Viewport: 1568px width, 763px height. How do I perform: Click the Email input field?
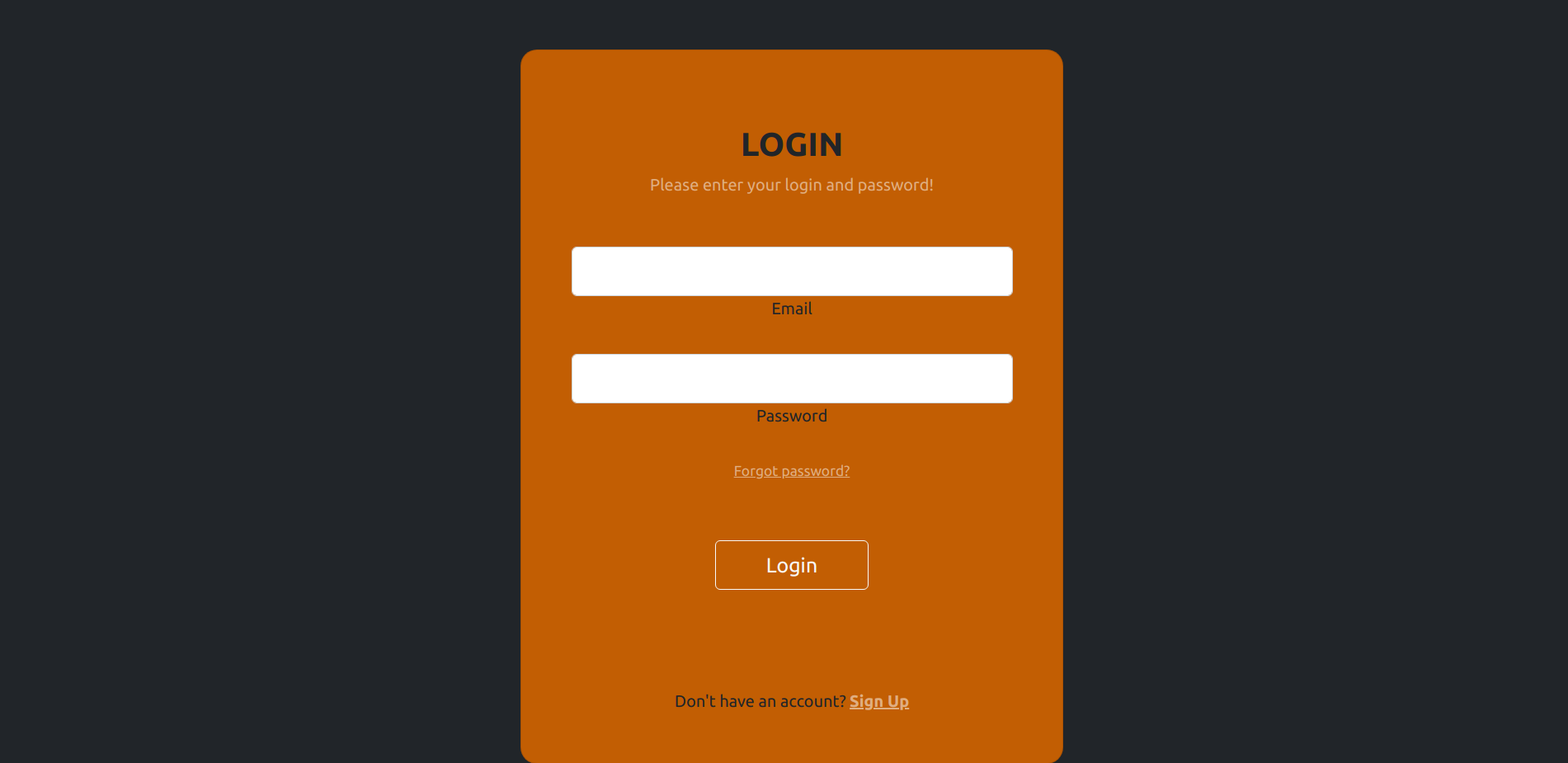point(792,271)
